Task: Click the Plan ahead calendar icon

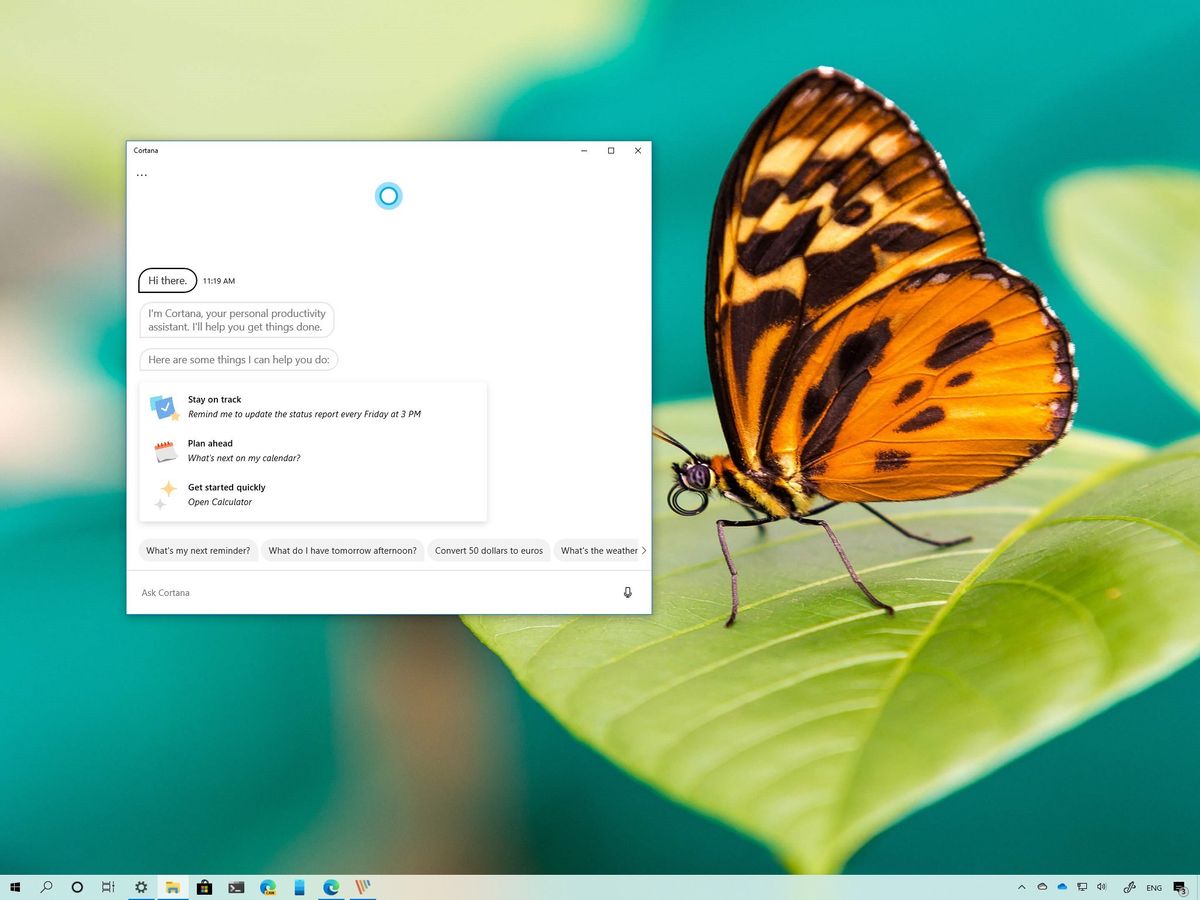Action: click(165, 450)
